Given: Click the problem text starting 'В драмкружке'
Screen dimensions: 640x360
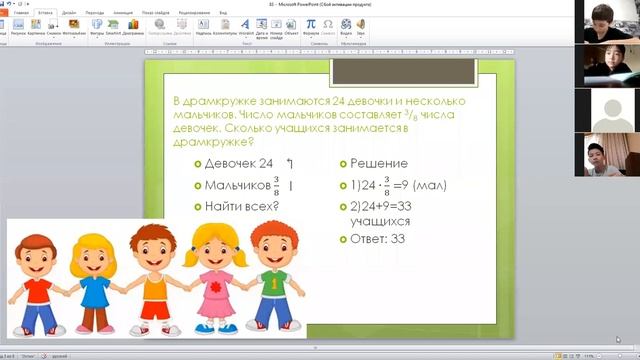Looking at the screenshot, I should pos(319,121).
